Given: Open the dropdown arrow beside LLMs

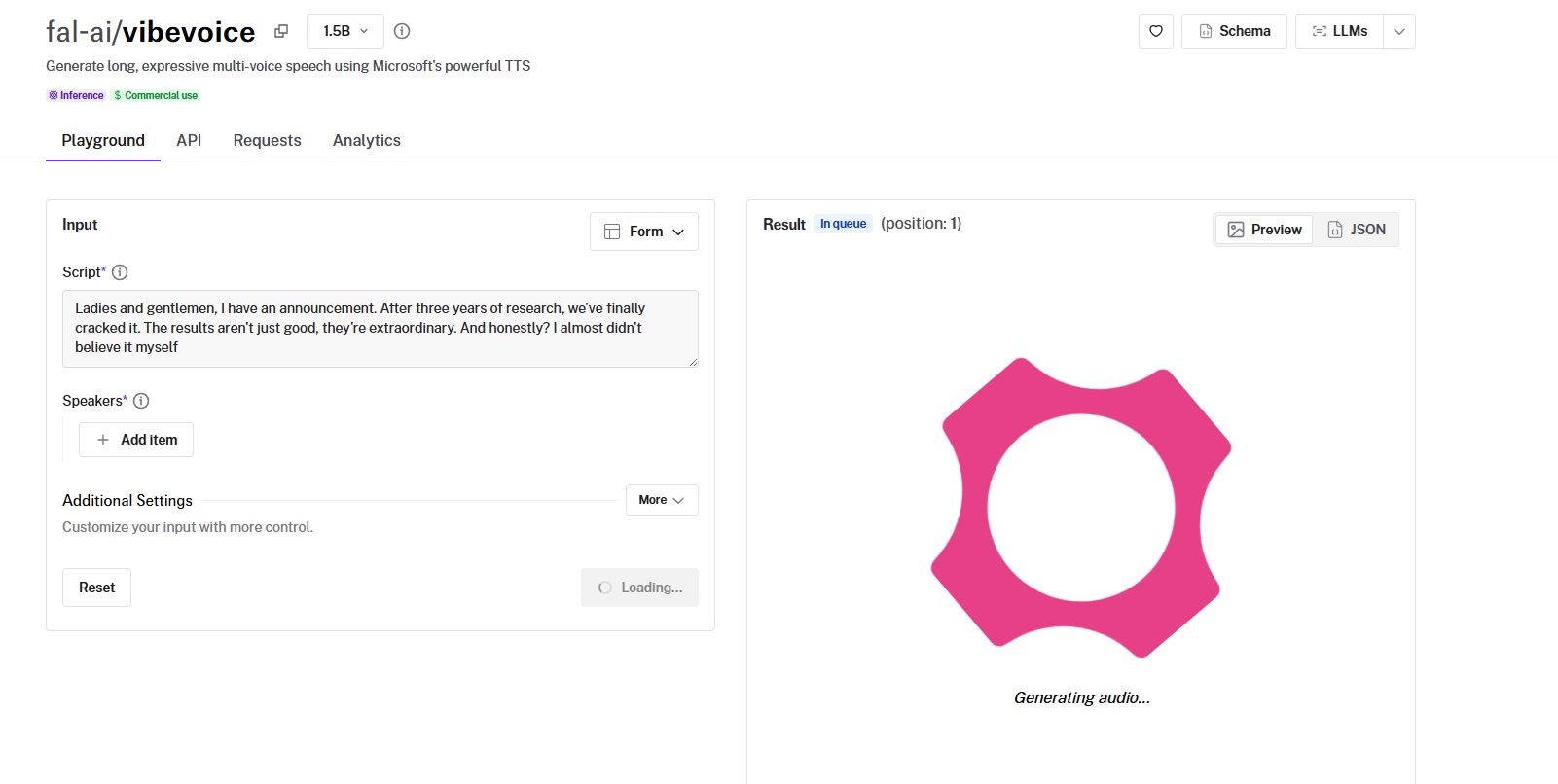Looking at the screenshot, I should (x=1398, y=31).
